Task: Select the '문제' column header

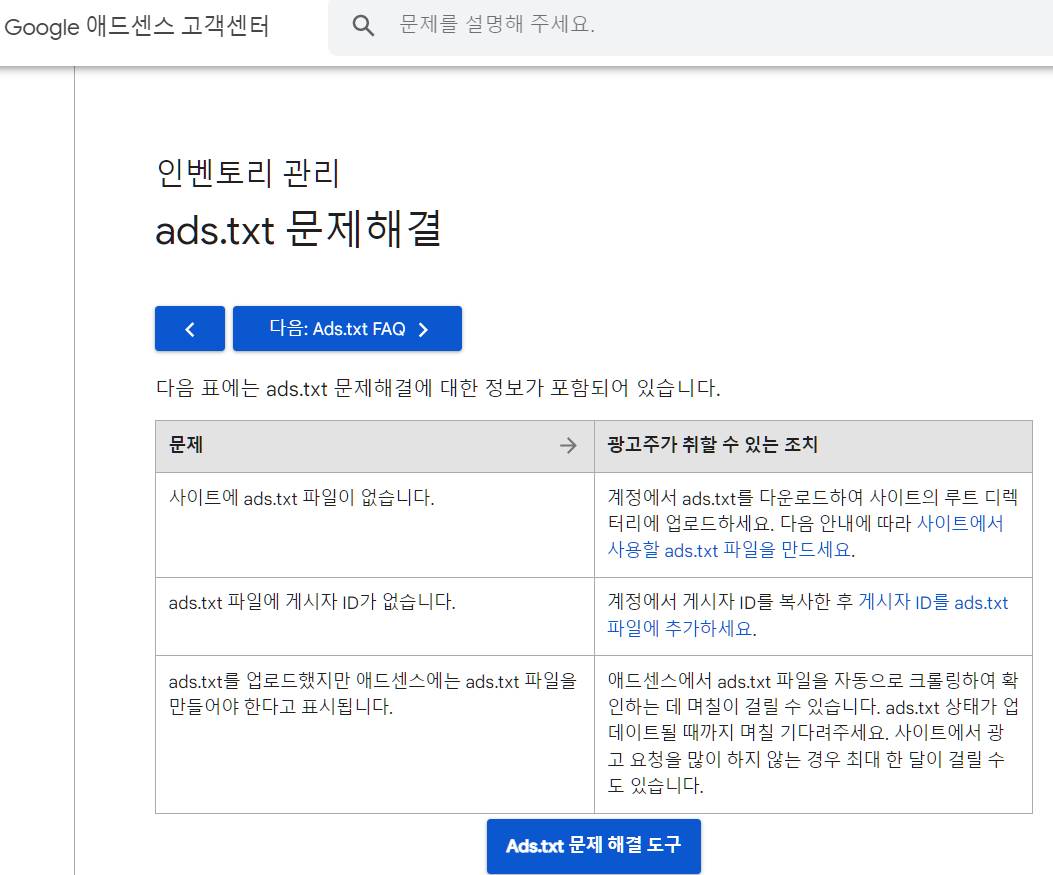Action: [375, 446]
